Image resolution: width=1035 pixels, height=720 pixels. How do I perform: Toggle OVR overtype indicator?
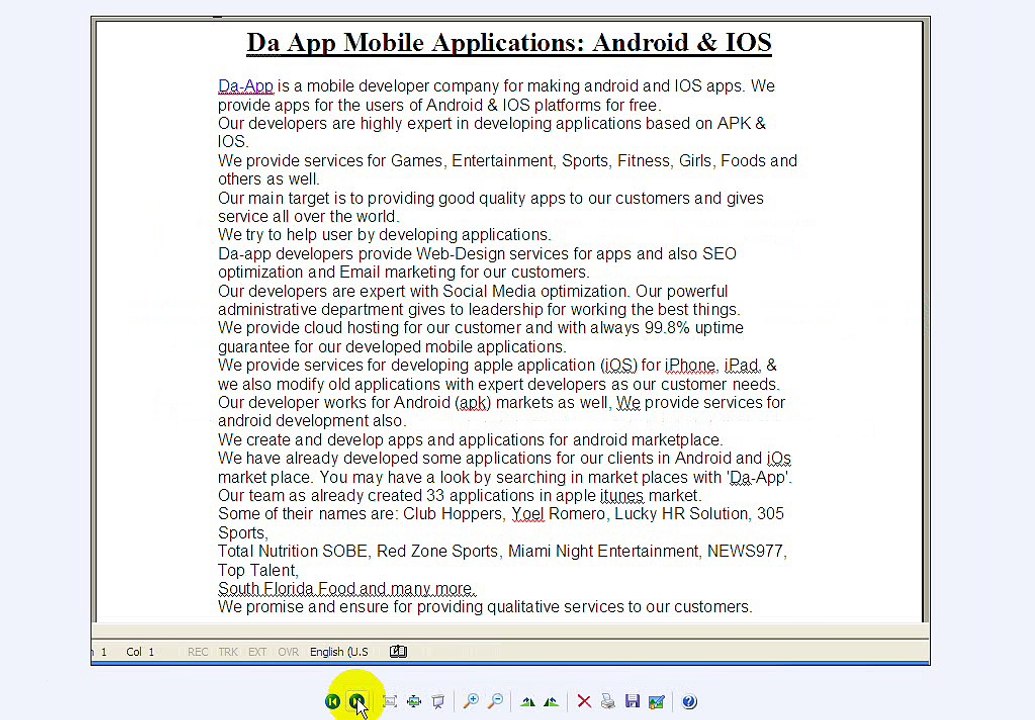pyautogui.click(x=288, y=652)
